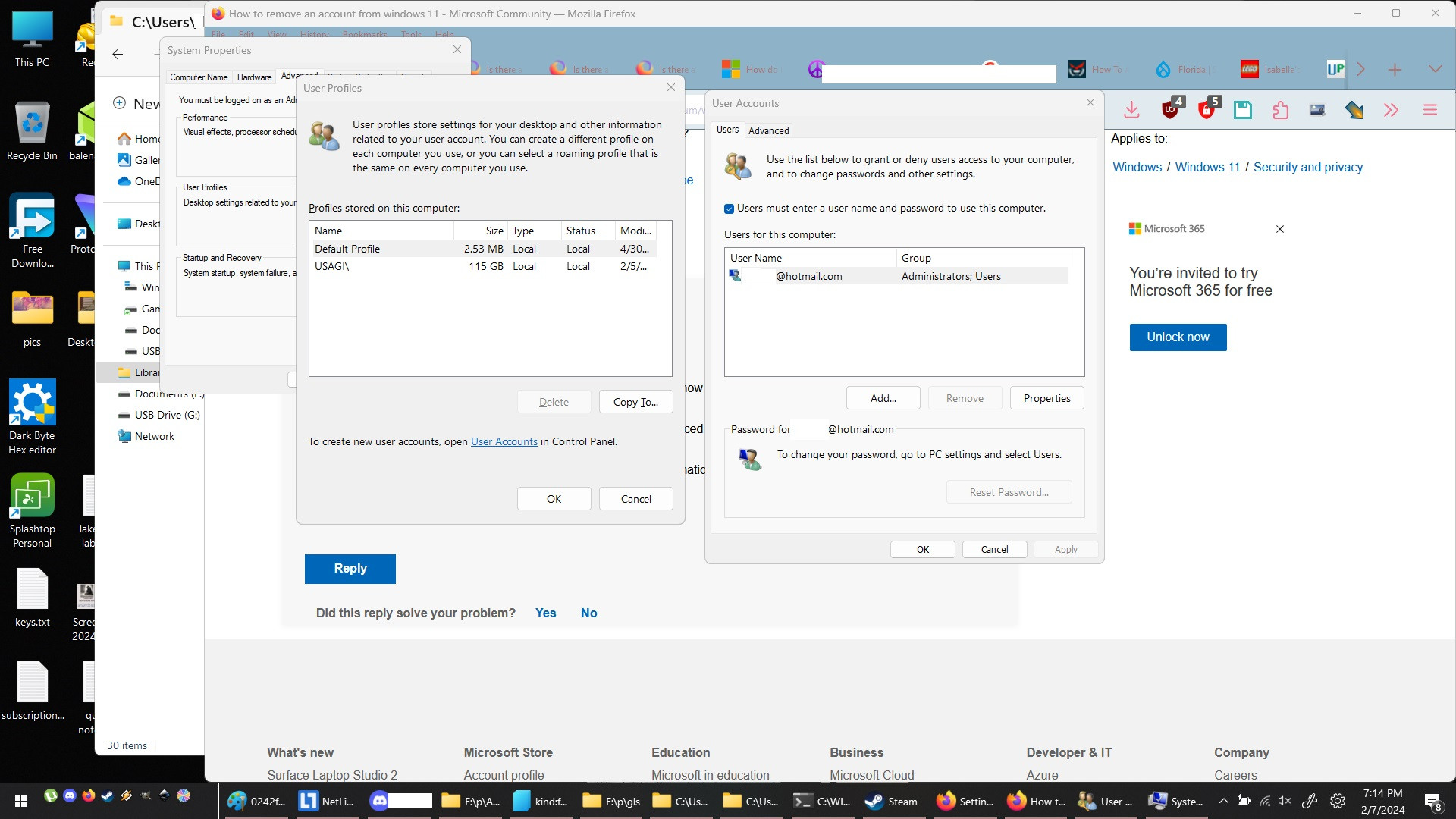The height and width of the screenshot is (819, 1456).
Task: Show hidden system tray icons chevron
Action: point(1223,801)
